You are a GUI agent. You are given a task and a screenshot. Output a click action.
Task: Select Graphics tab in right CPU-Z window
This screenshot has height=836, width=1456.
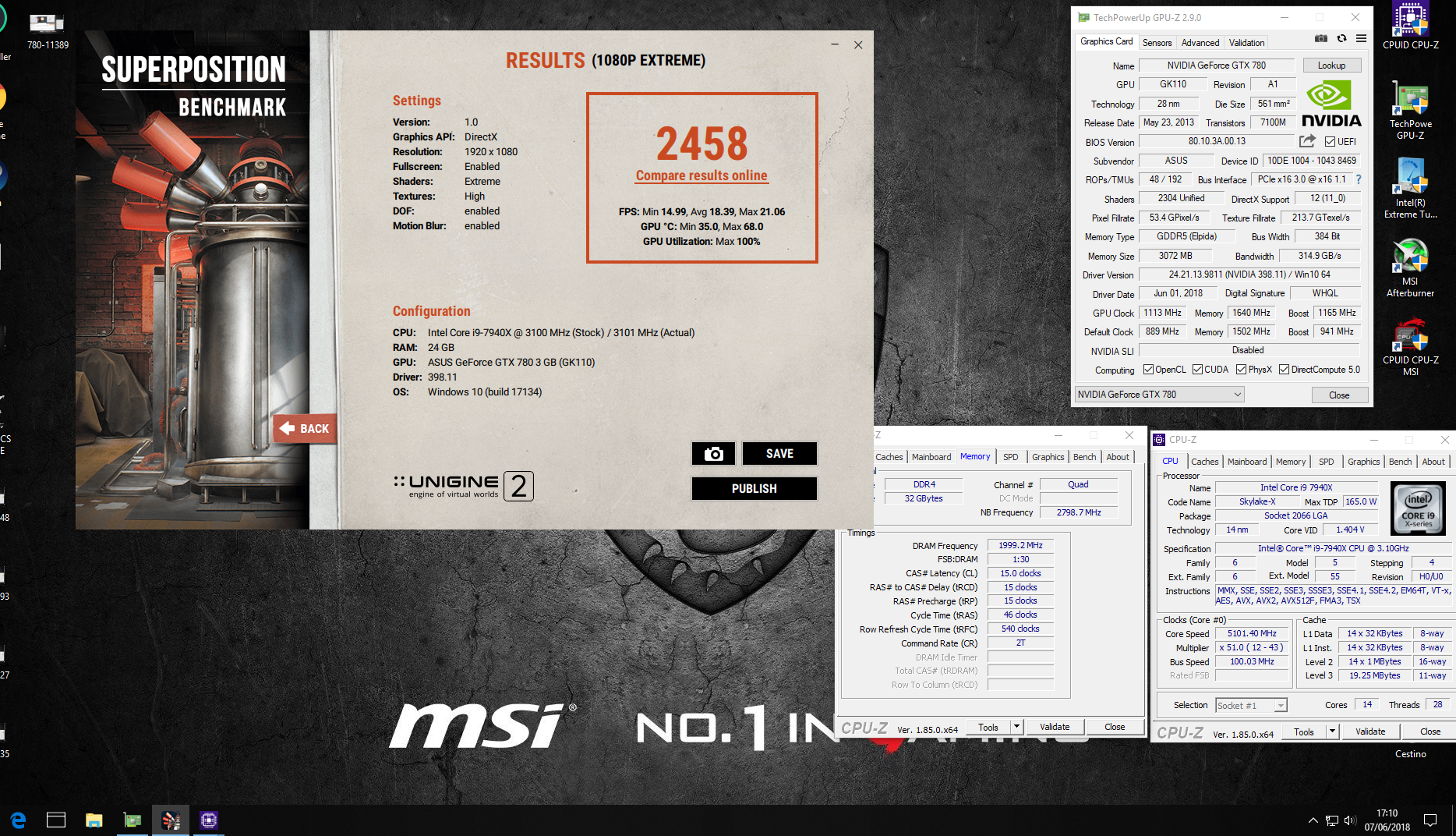(x=1363, y=462)
